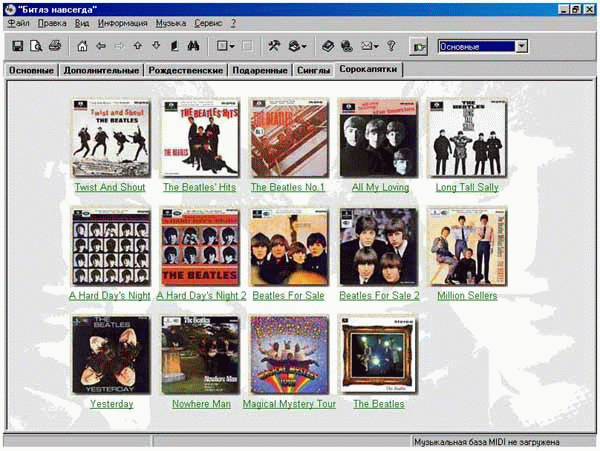Open the Magical Mystery Tour link
Screen dimensions: 600x451
click(289, 404)
